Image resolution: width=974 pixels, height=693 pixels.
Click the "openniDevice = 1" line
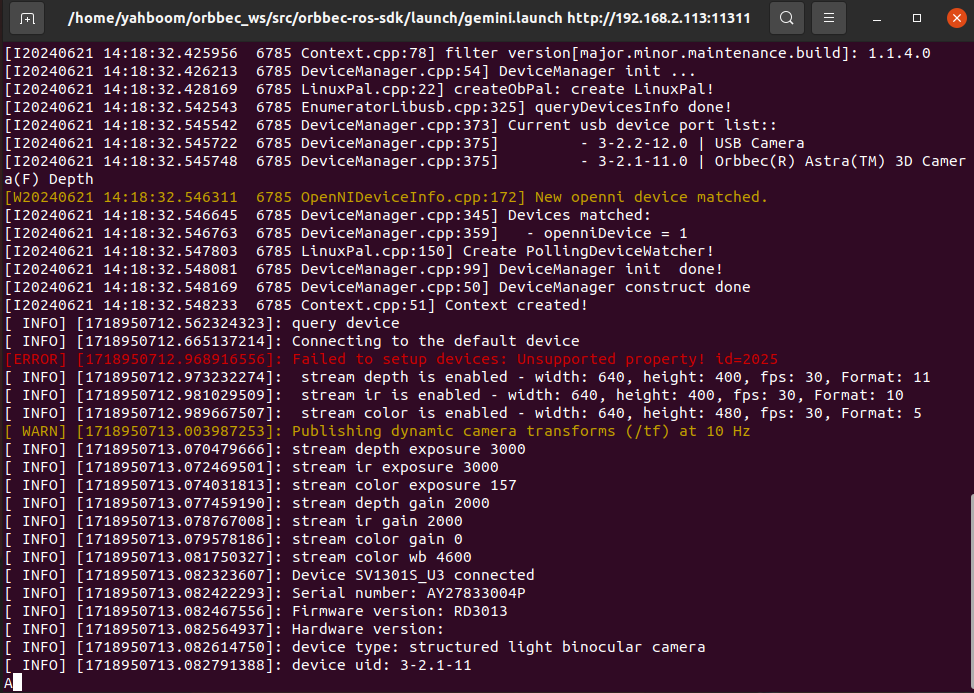346,233
